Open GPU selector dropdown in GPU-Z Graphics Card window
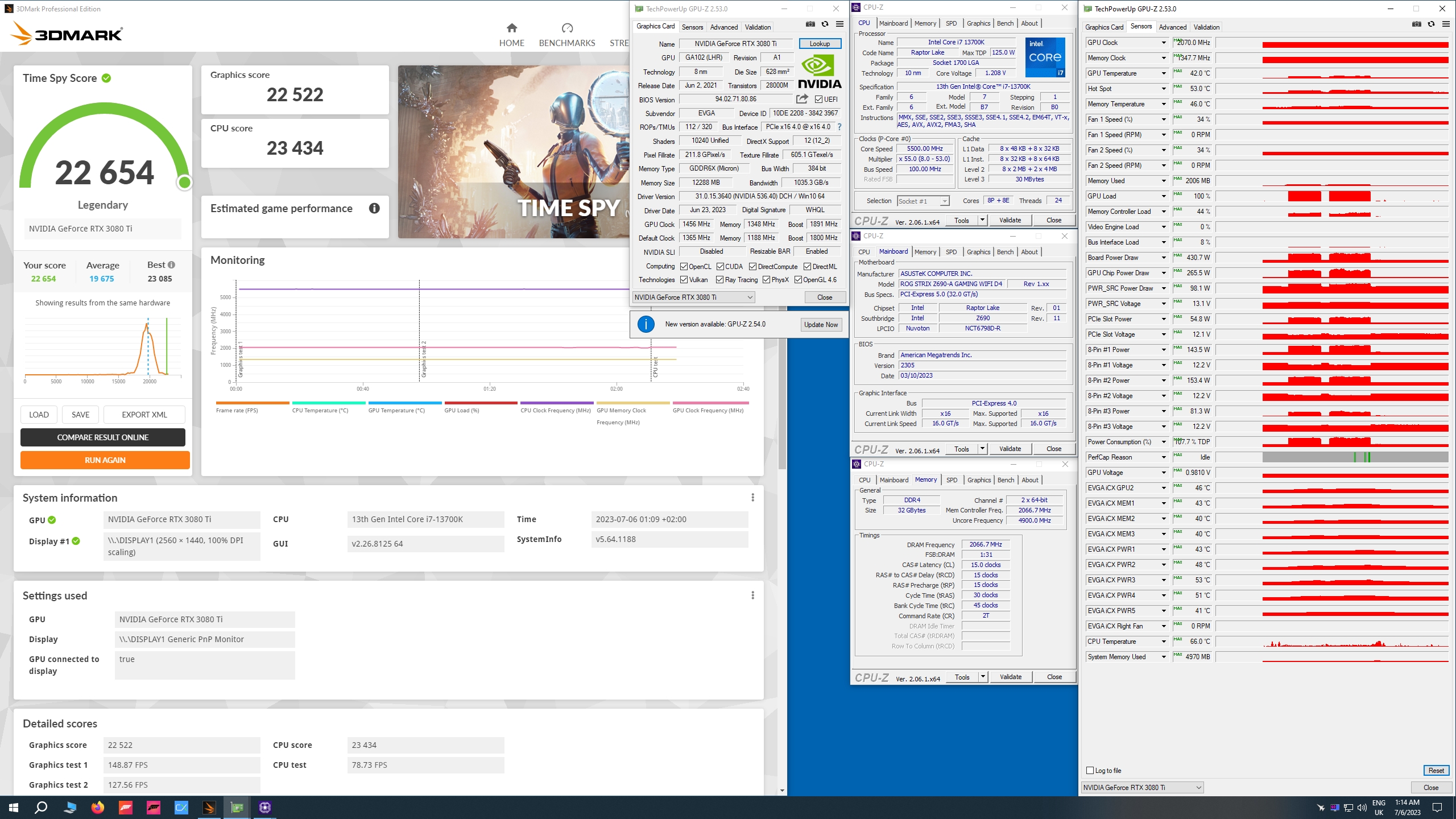1456x819 pixels. 694,297
